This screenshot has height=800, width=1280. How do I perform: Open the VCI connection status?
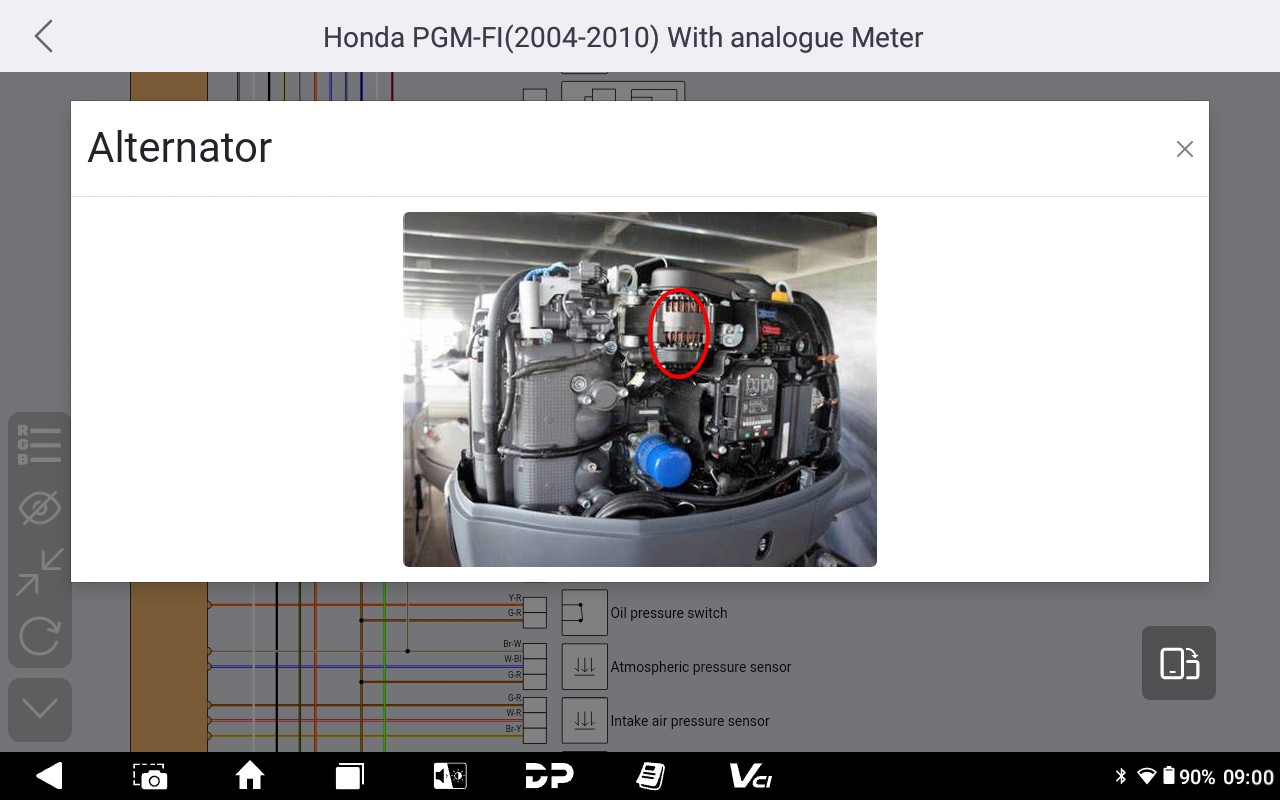pos(750,776)
